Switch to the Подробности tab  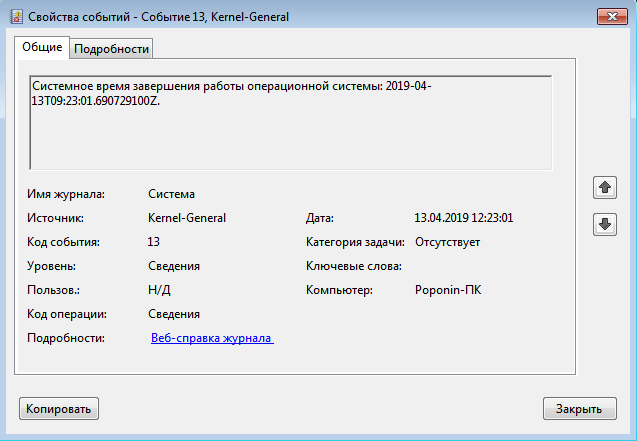111,49
